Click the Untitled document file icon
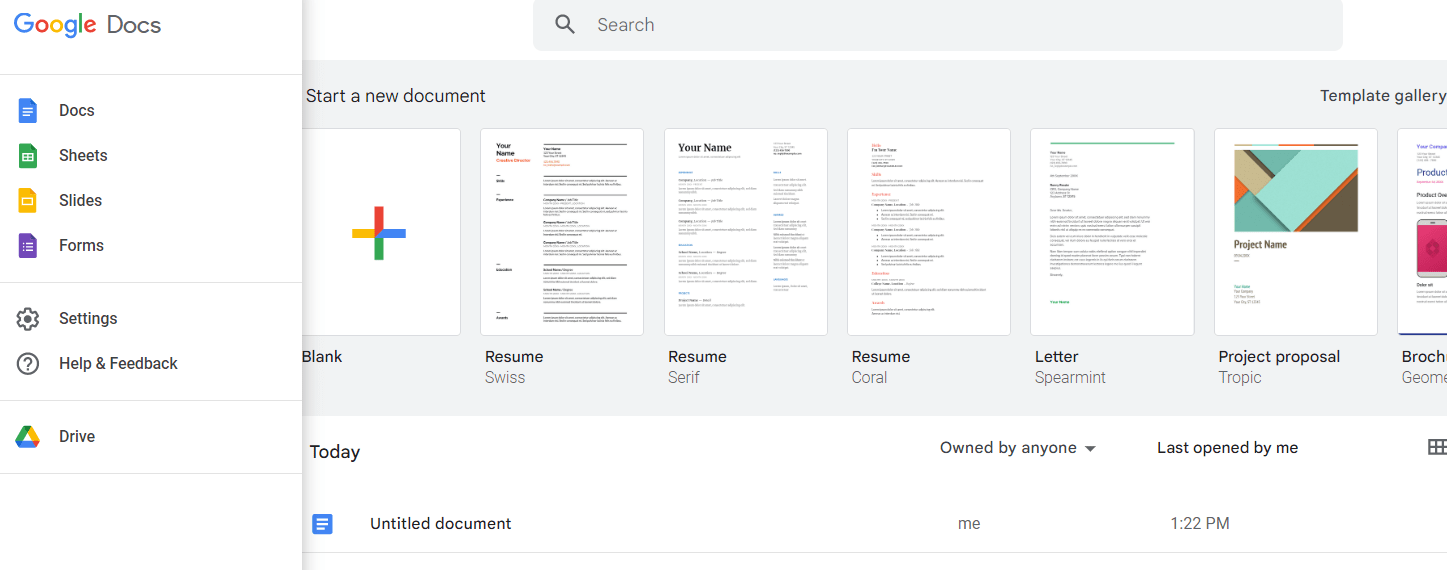Image resolution: width=1447 pixels, height=570 pixels. 322,523
